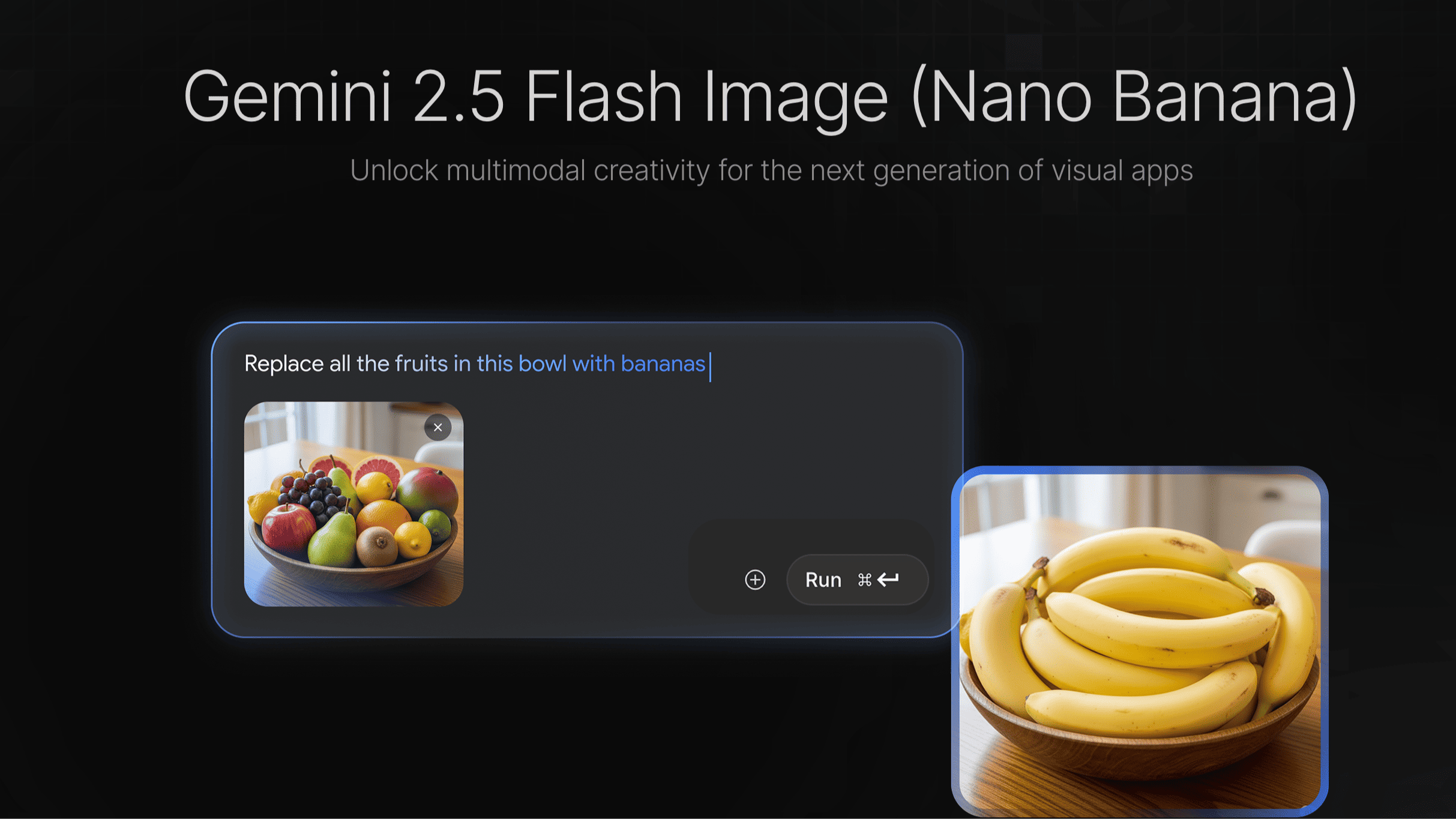Click the command key symbol on Run
This screenshot has height=819, width=1456.
click(x=864, y=580)
